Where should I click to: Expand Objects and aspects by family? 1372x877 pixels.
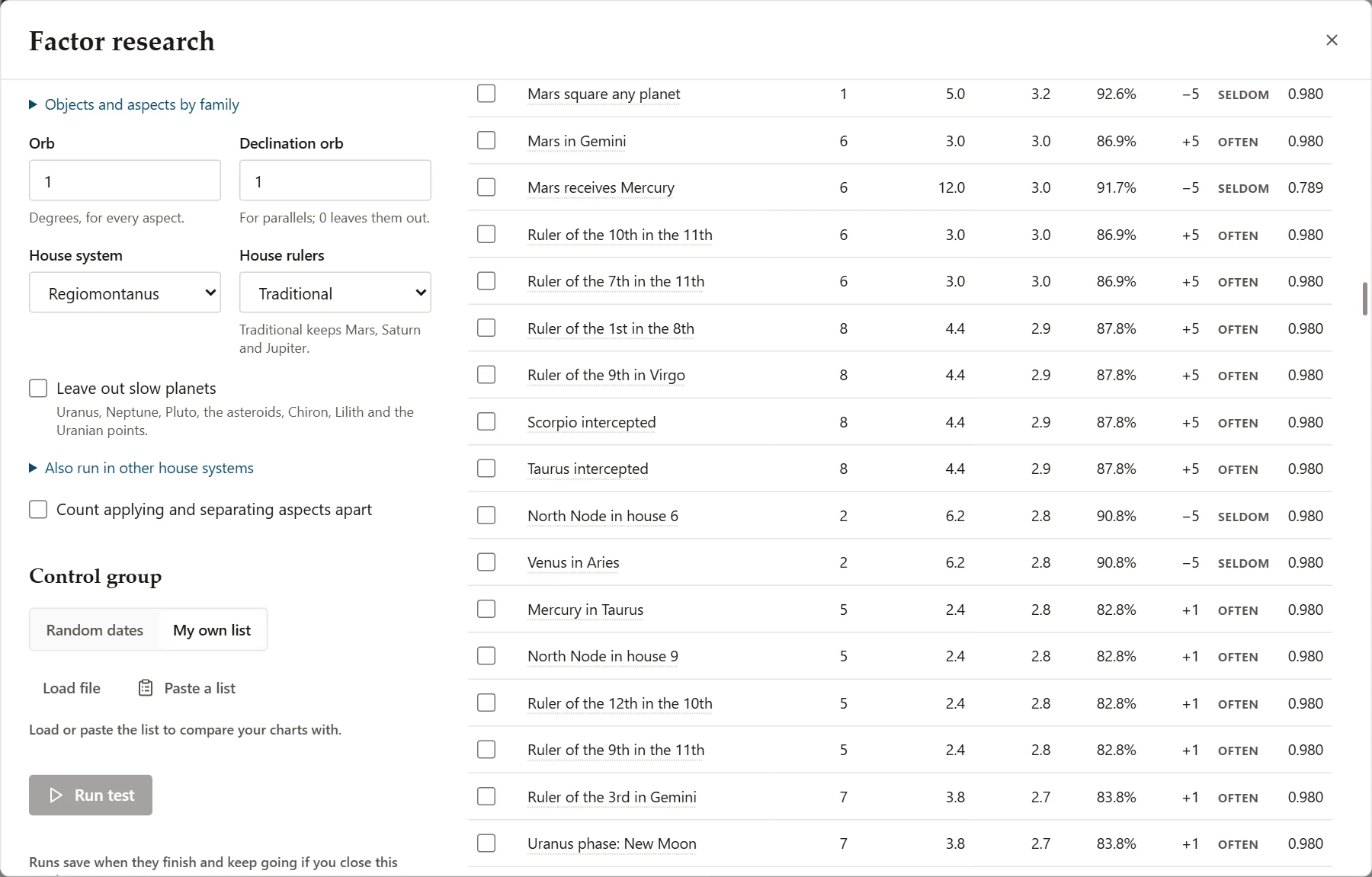point(134,104)
